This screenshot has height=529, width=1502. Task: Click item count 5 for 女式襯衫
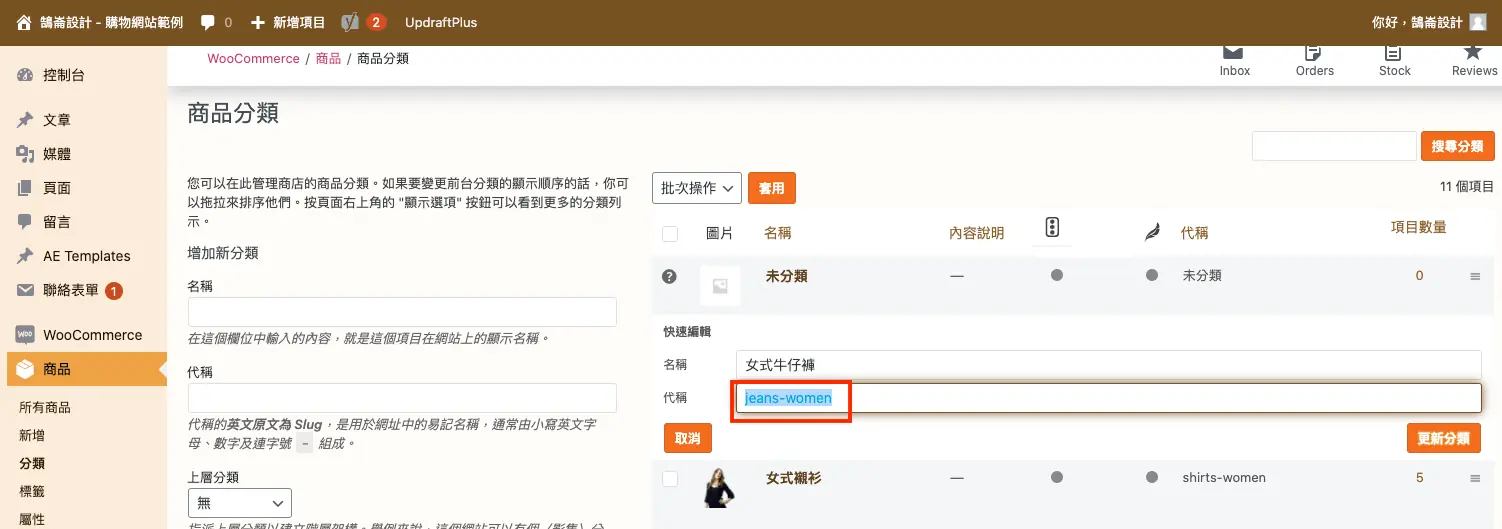1419,478
